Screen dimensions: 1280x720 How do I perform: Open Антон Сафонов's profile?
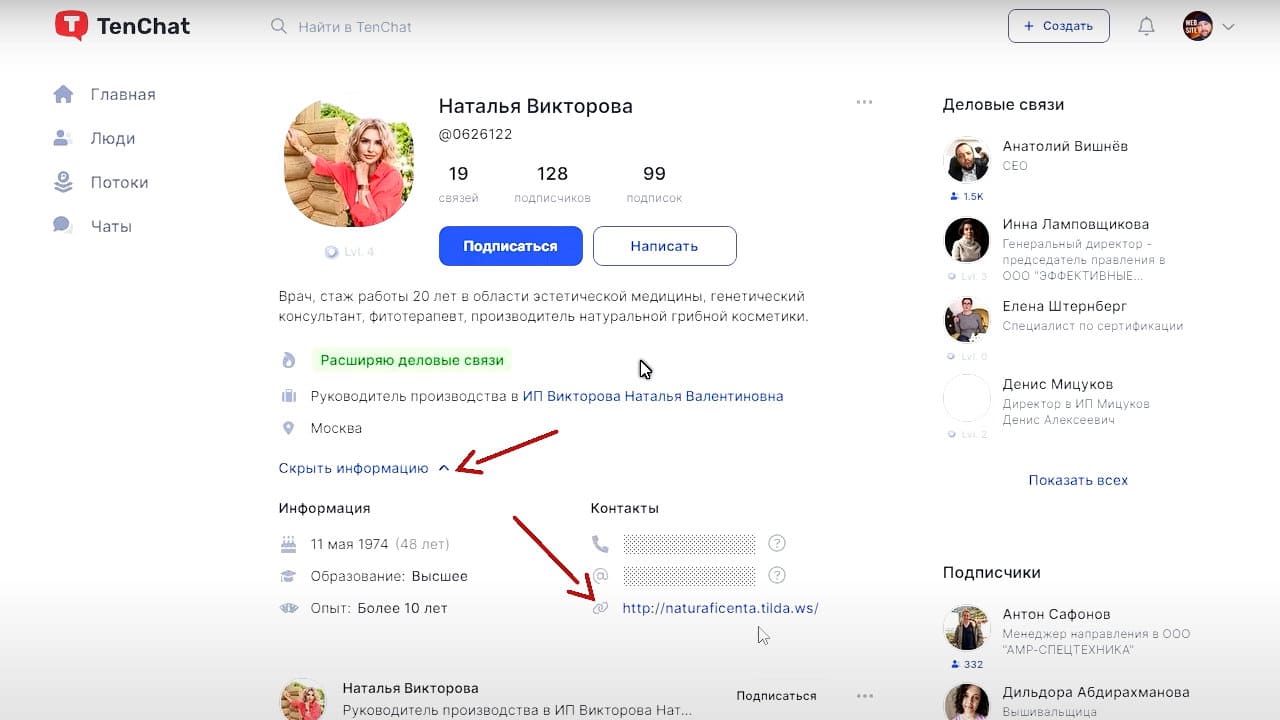(1056, 614)
